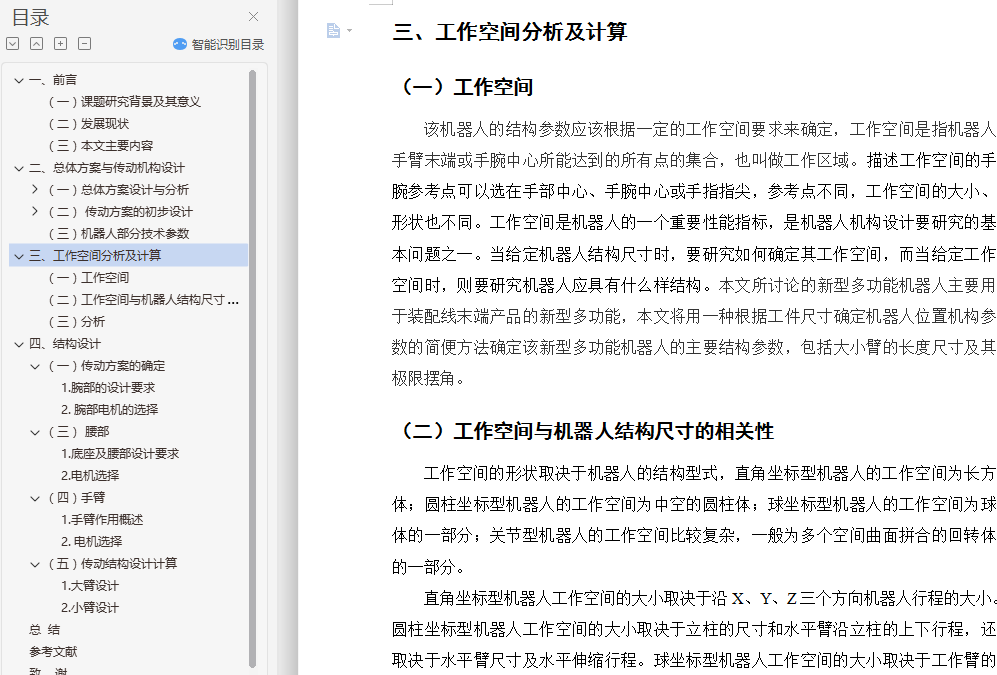Select (五) 传动结构设计计算 entry
Screen dimensions: 997x675
coord(113,564)
